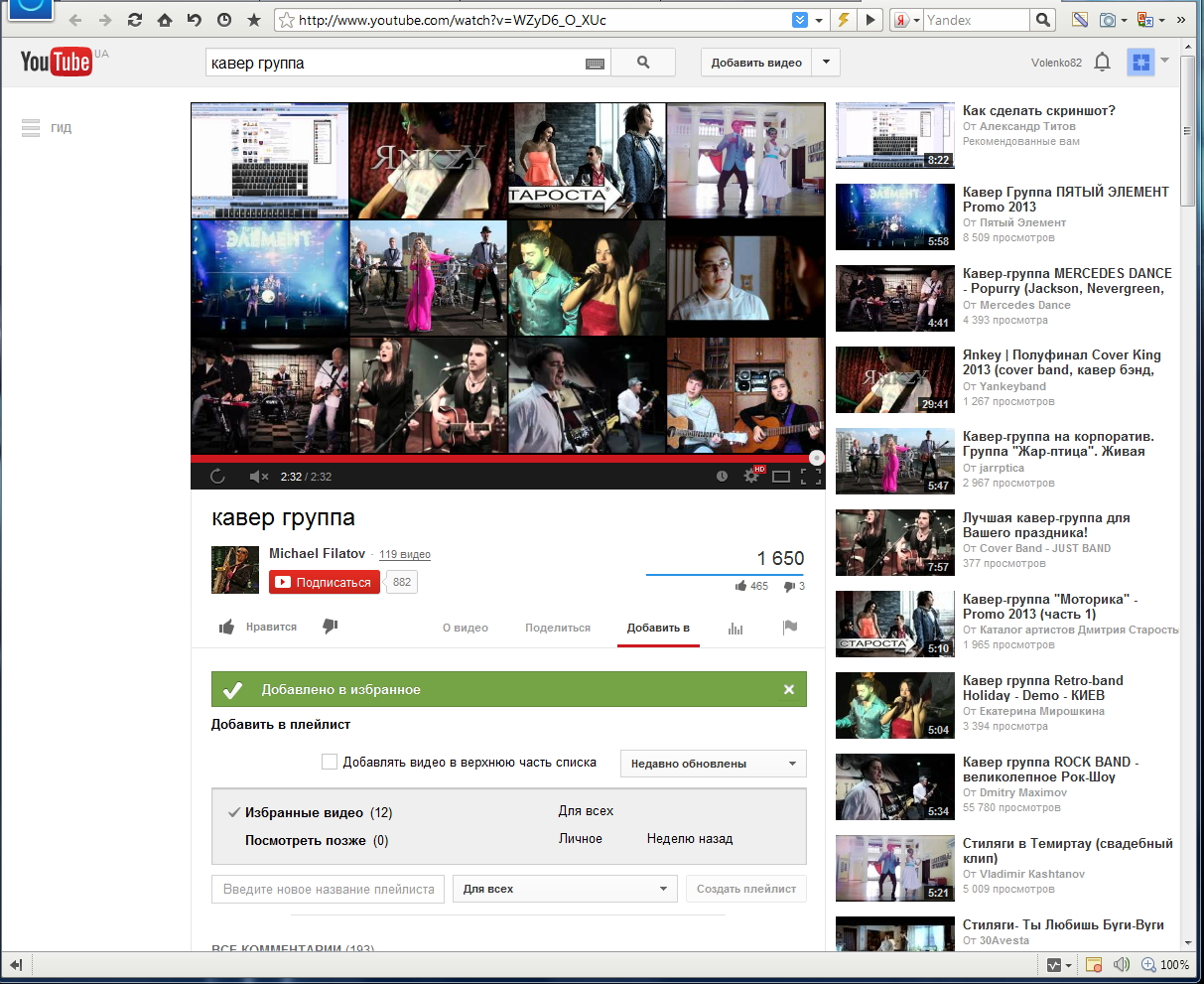
Task: Open the camera icon dropdown arrow in toolbar
Action: click(1125, 20)
